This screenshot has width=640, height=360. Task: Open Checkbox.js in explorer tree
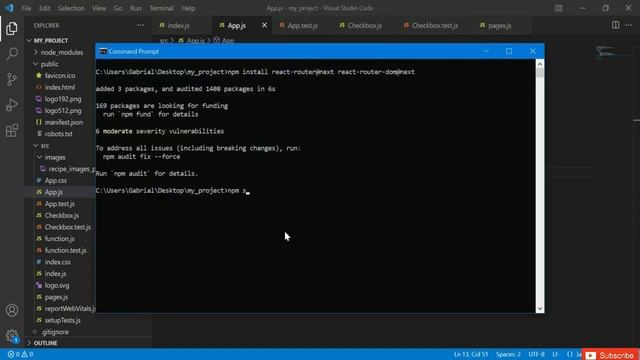pyautogui.click(x=62, y=216)
